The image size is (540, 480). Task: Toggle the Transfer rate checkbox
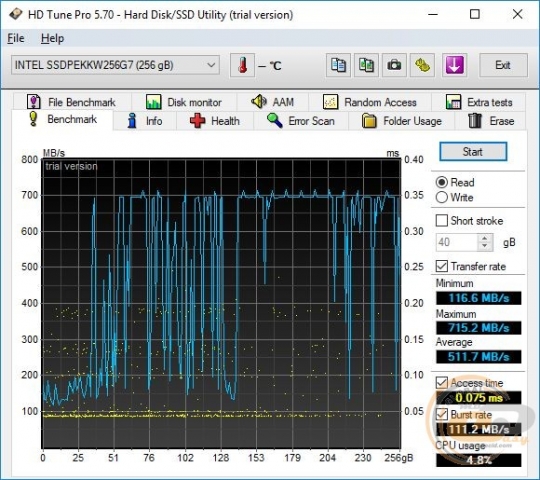tap(442, 266)
